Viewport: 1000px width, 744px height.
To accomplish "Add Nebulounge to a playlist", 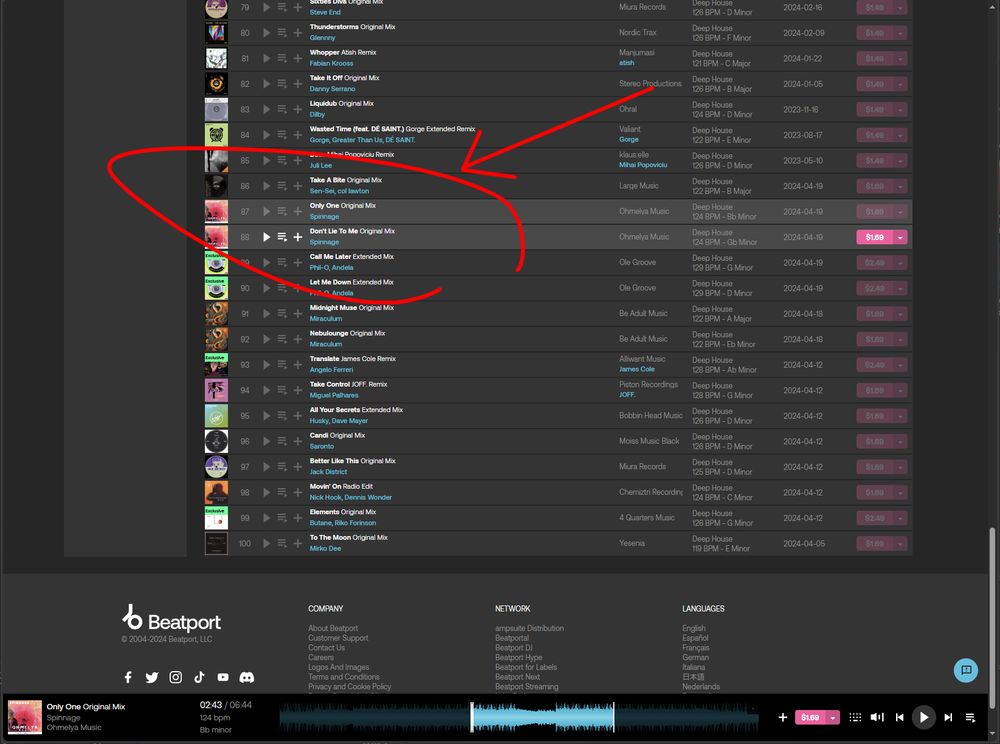I will (298, 339).
